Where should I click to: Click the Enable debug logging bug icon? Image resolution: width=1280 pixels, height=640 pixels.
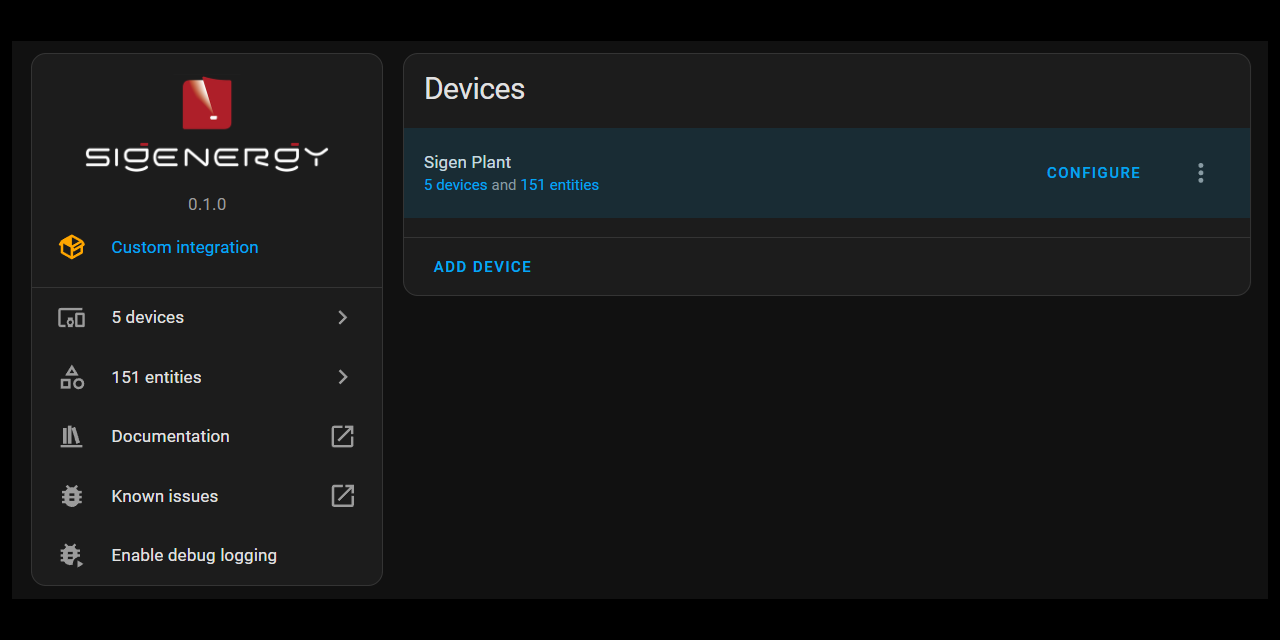(x=72, y=555)
